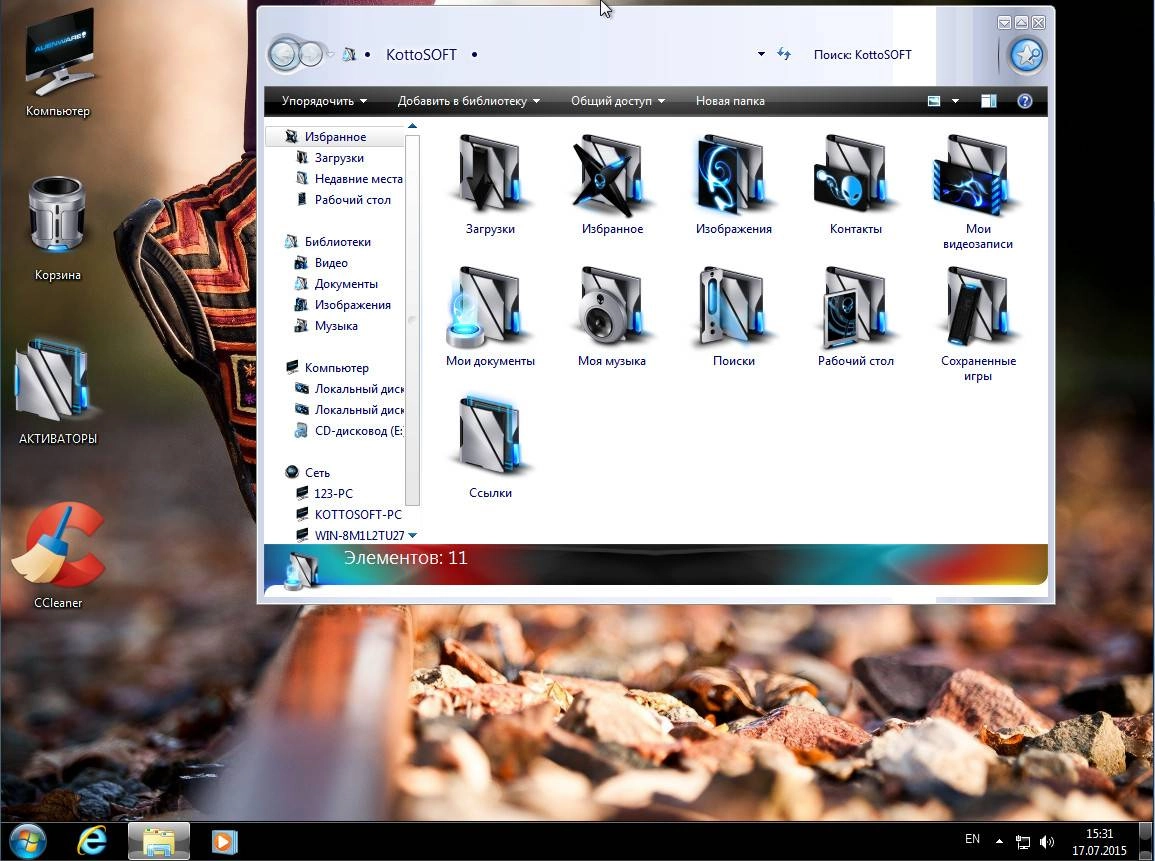This screenshot has height=861, width=1155.
Task: Select Загрузки in the navigation pane
Action: 339,158
